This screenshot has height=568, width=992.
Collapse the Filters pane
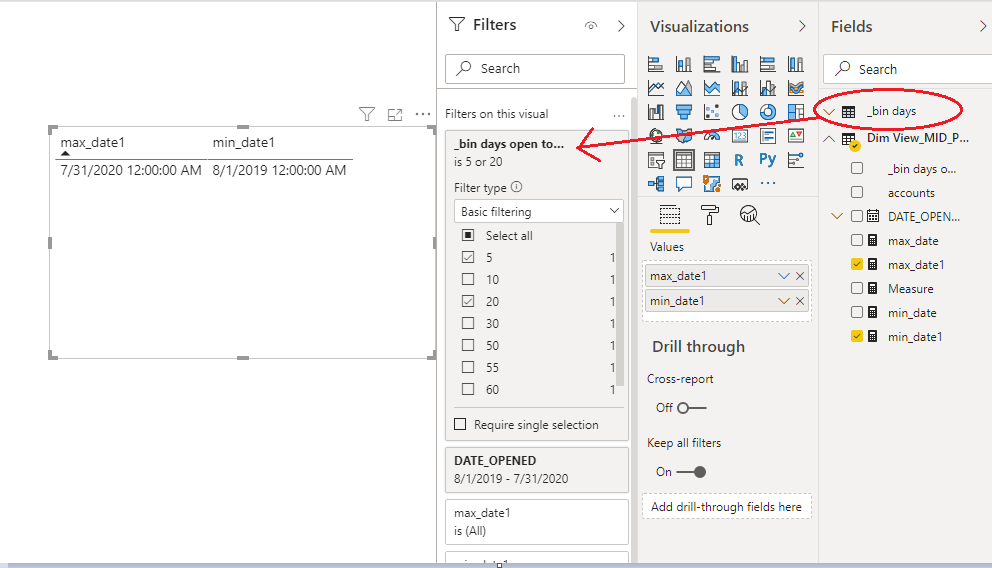point(621,26)
